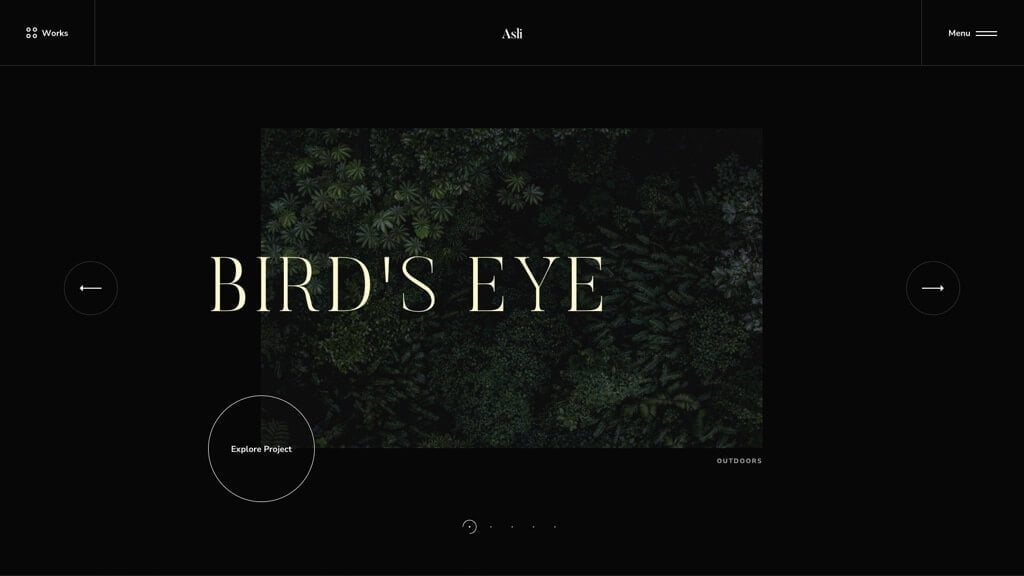
Task: Select the third slide pagination dot
Action: click(x=512, y=527)
